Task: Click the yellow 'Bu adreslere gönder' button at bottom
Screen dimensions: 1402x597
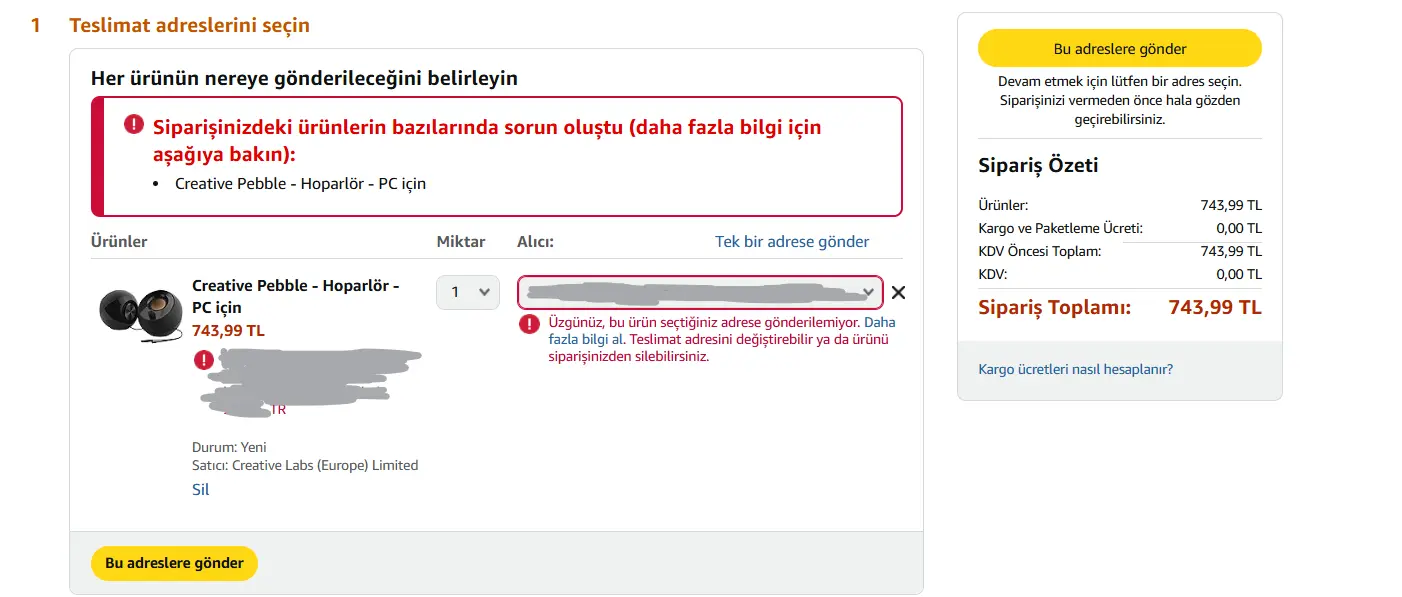Action: (x=174, y=563)
